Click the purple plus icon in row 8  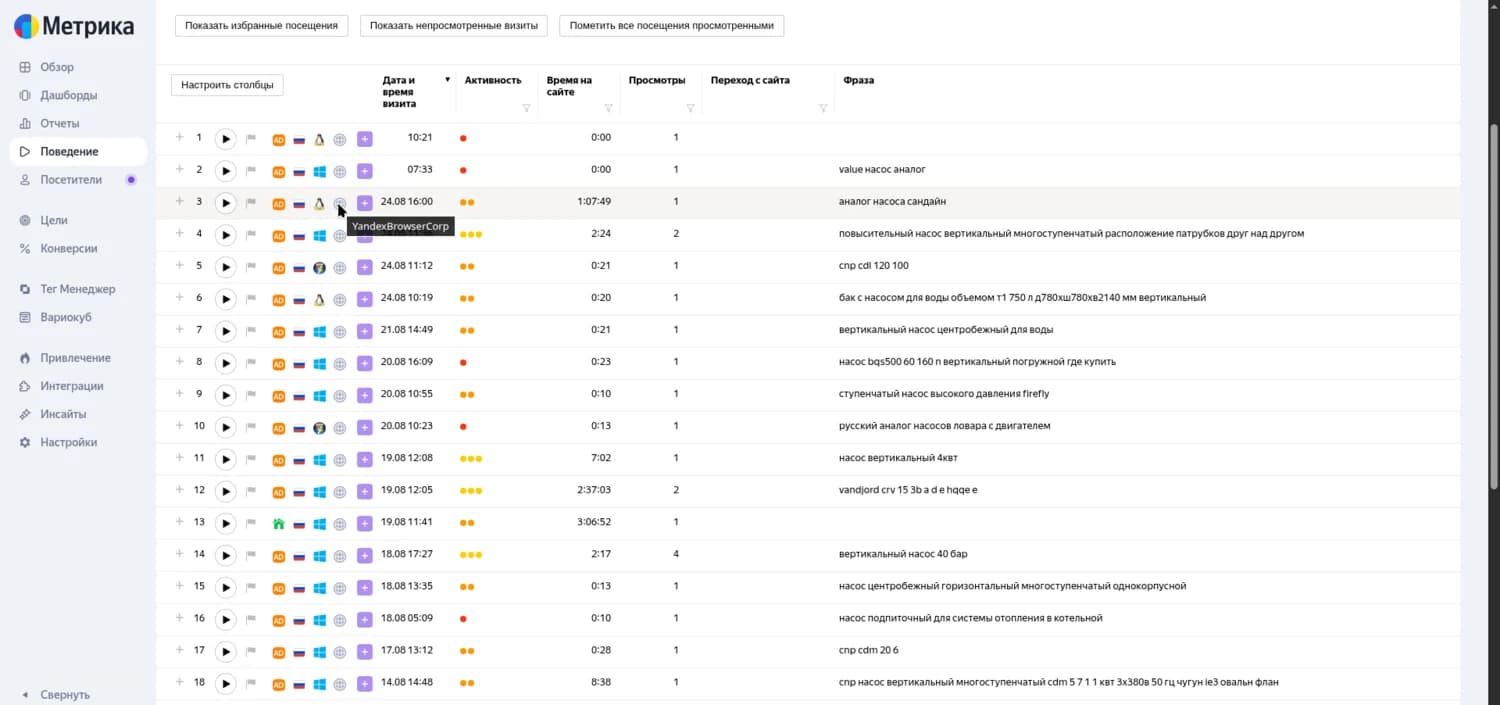(364, 363)
